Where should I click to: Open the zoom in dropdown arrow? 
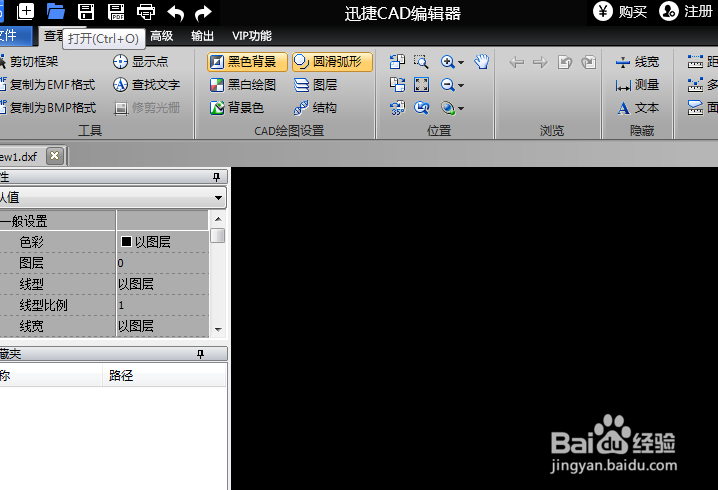click(461, 62)
